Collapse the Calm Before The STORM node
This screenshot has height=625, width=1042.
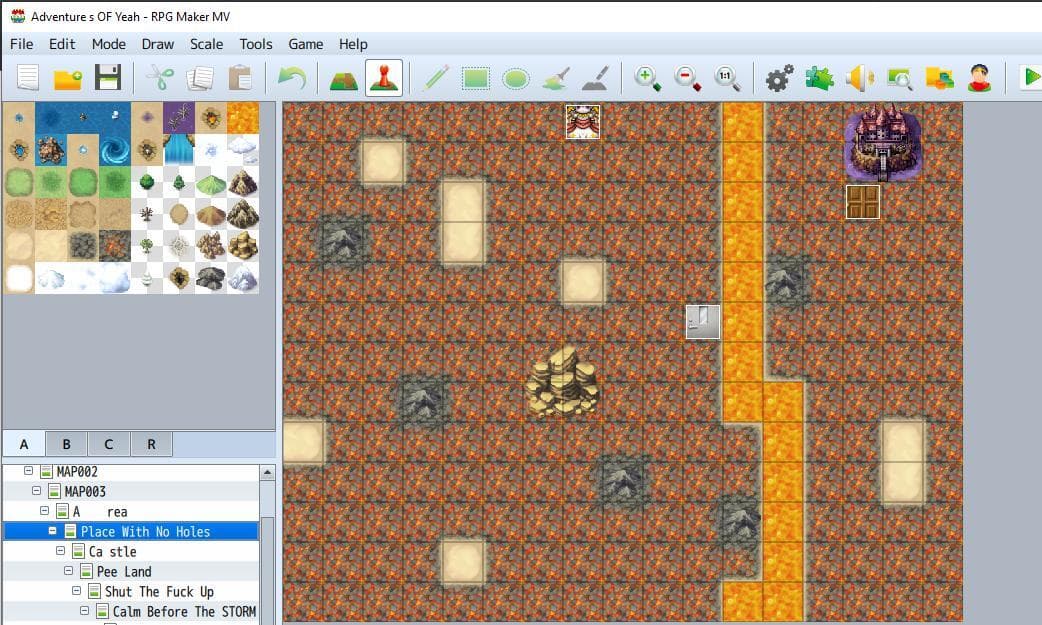(84, 610)
